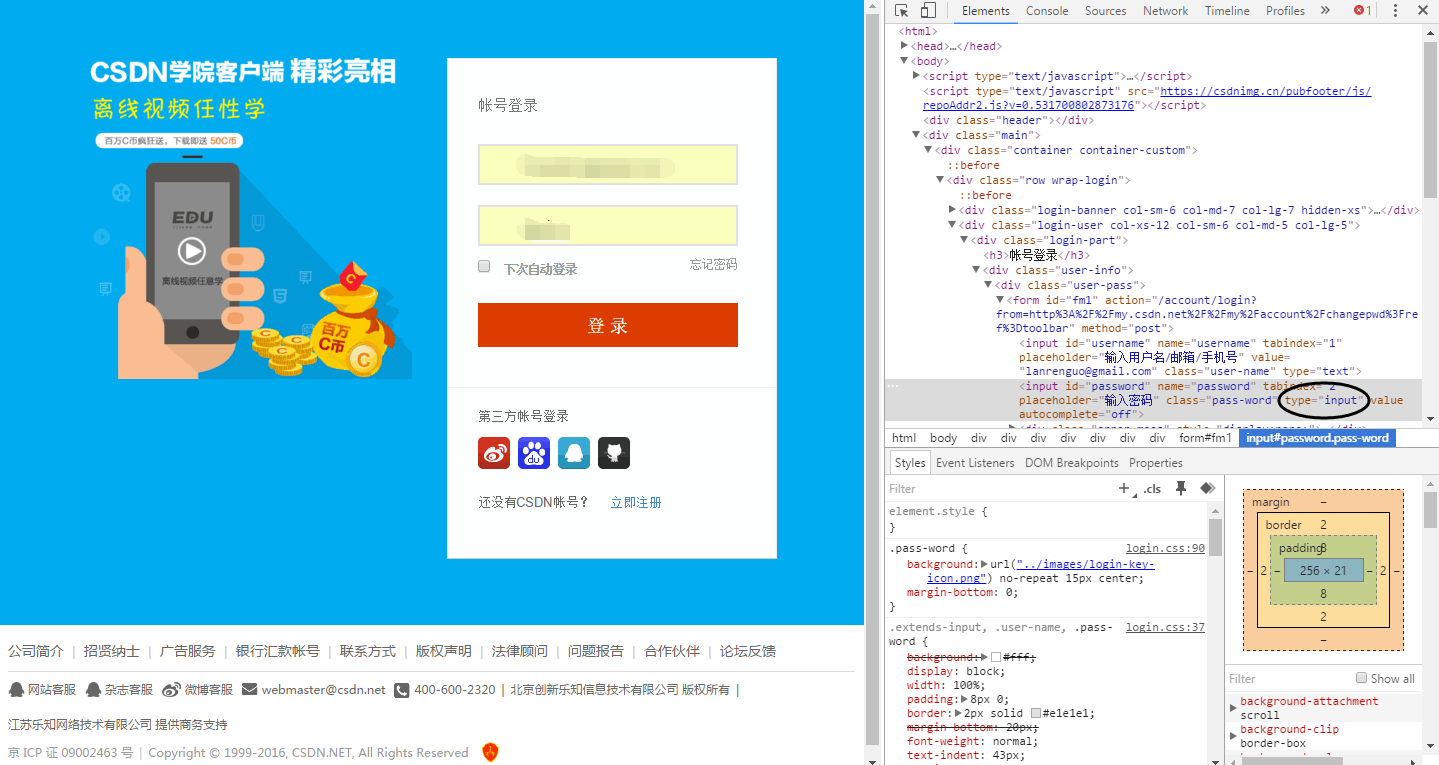Click the 微博客服 footer link

pos(207,690)
